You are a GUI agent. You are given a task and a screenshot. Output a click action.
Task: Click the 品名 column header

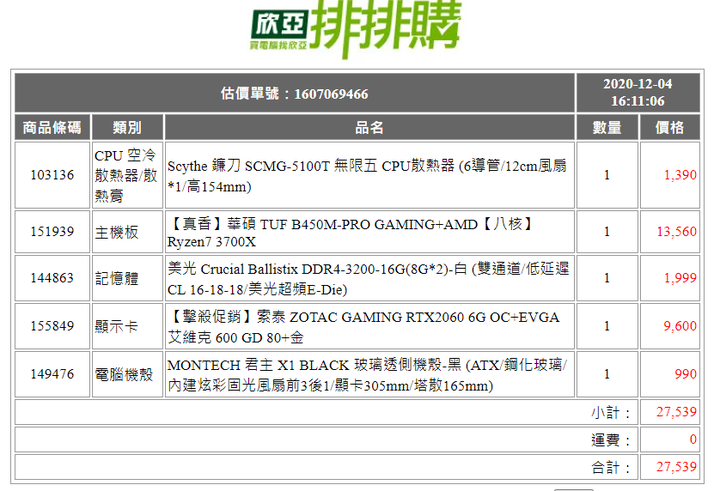[369, 127]
